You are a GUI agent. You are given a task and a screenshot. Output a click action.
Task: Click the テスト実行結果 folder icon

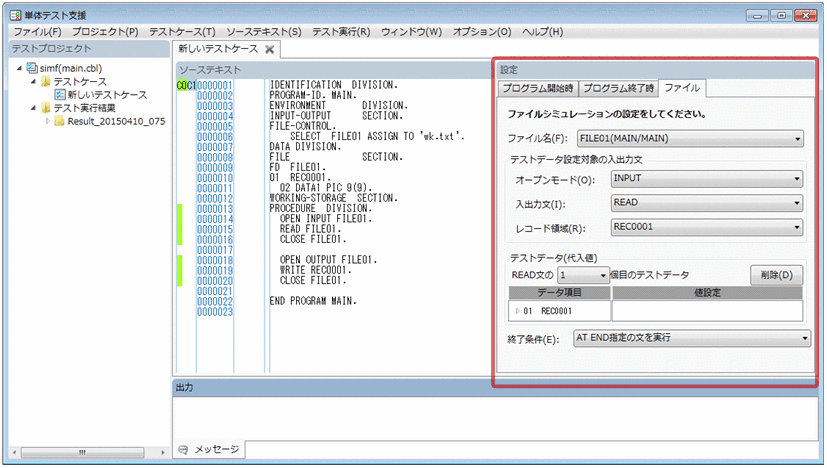coord(46,108)
